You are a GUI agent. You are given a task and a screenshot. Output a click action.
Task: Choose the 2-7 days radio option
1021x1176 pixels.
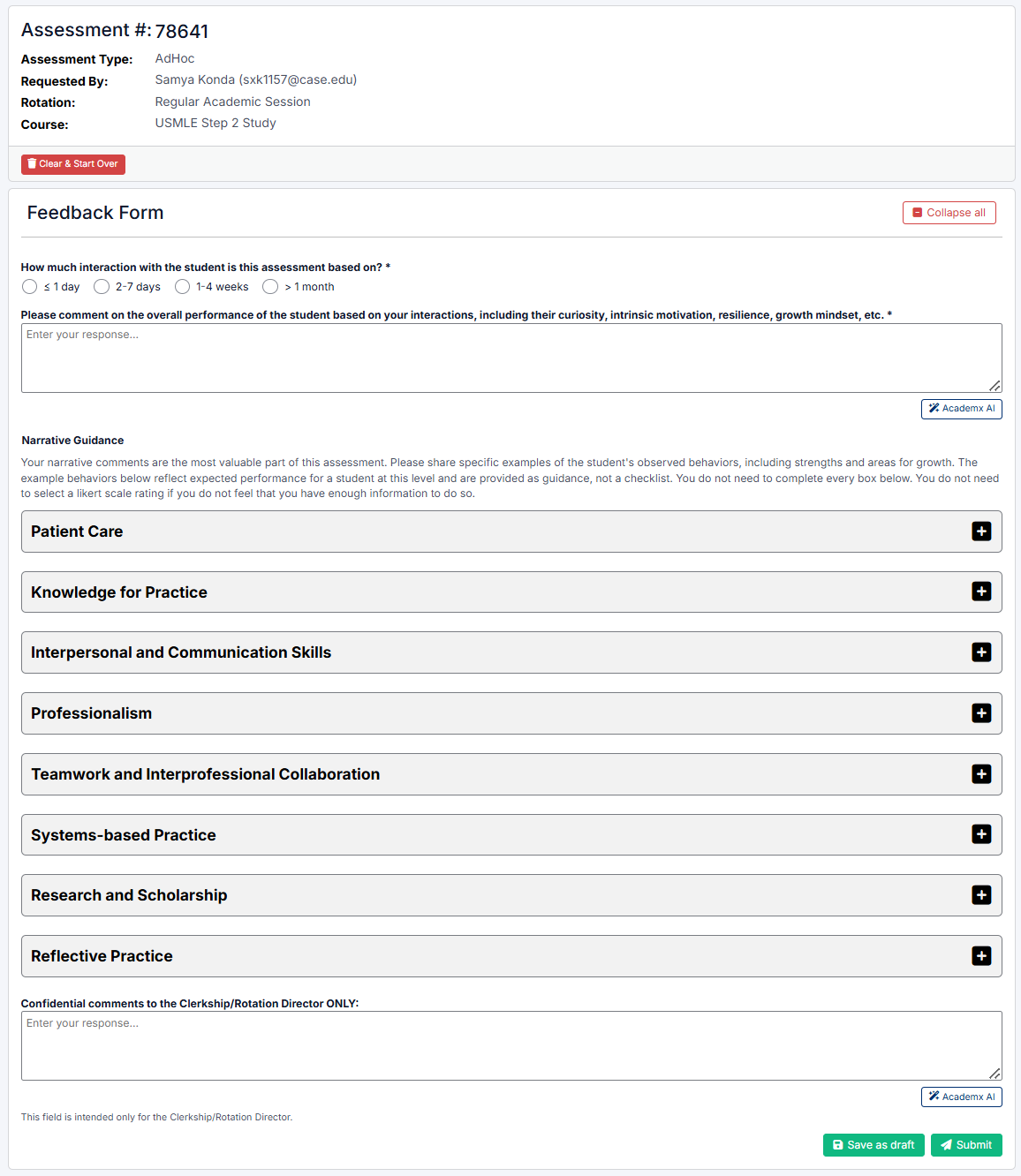(102, 287)
